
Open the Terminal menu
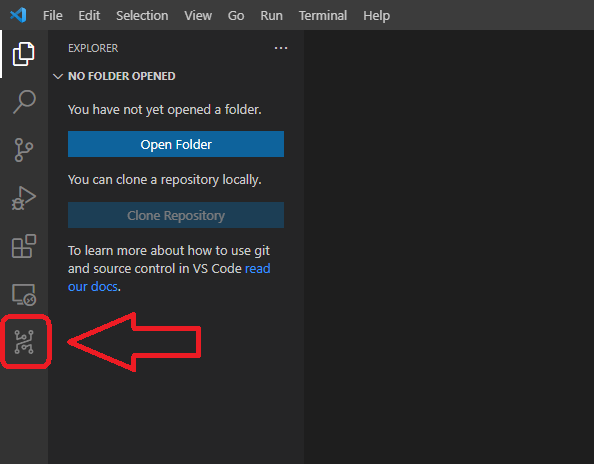(323, 16)
